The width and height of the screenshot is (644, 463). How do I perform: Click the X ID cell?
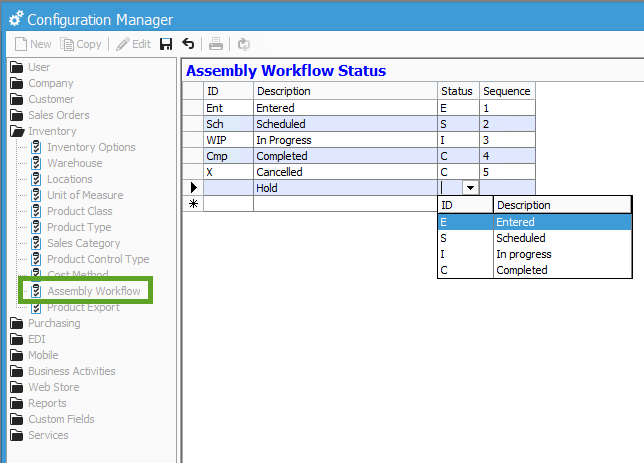228,172
